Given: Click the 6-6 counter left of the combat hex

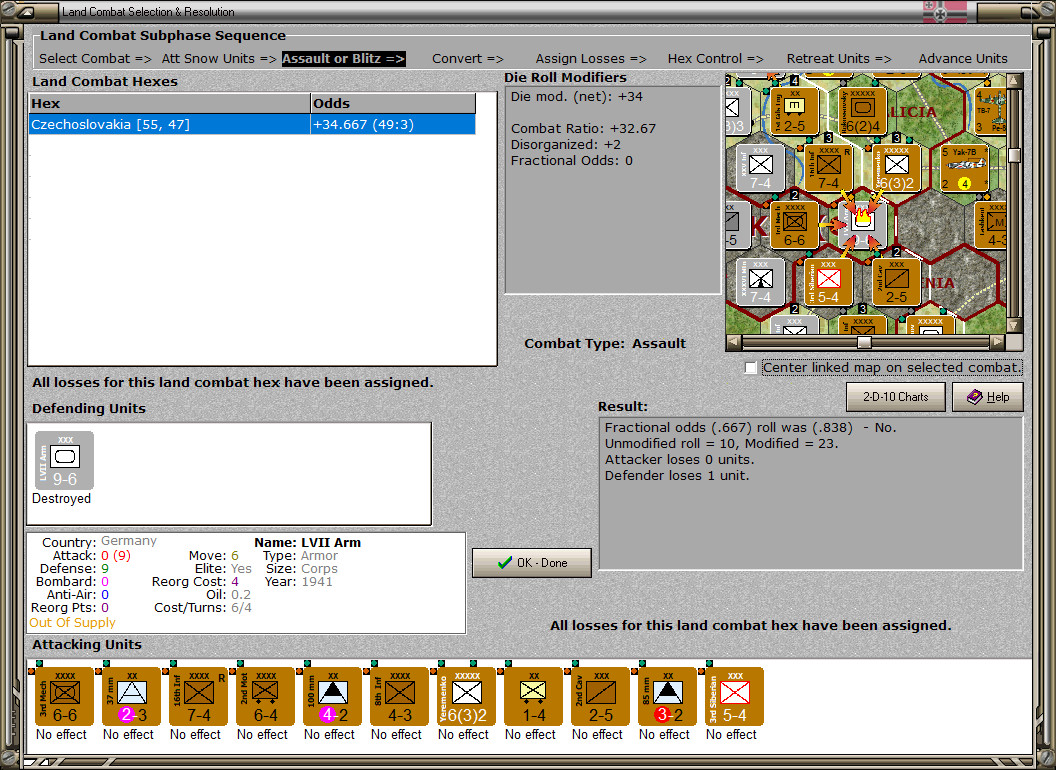Looking at the screenshot, I should [x=794, y=224].
